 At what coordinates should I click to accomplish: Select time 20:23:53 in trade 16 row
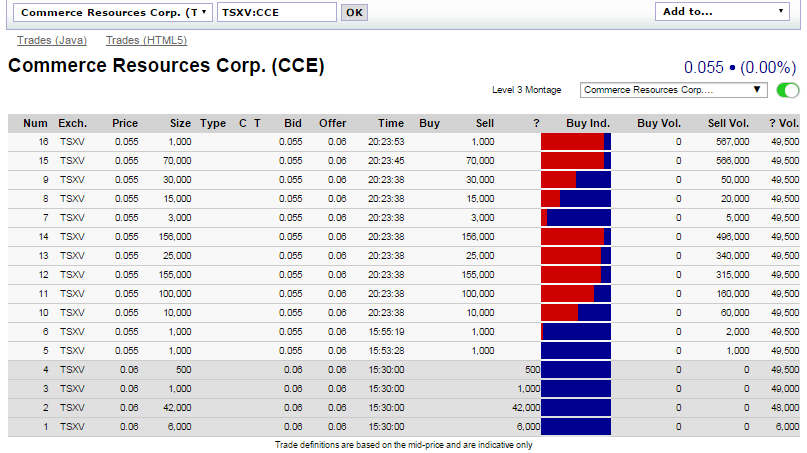386,142
